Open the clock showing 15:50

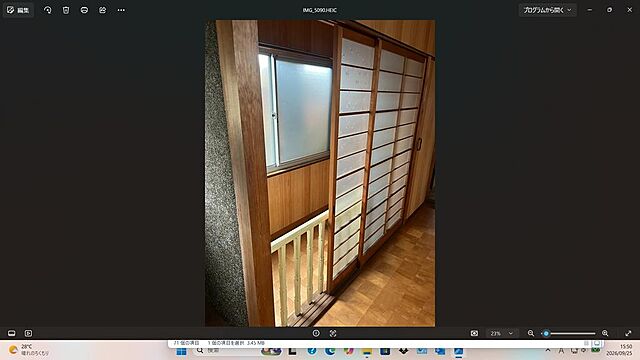pyautogui.click(x=619, y=350)
